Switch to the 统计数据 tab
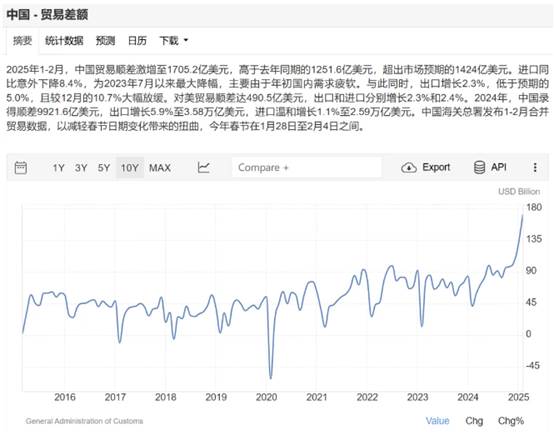Screen dimensions: 554x441 coord(64,41)
